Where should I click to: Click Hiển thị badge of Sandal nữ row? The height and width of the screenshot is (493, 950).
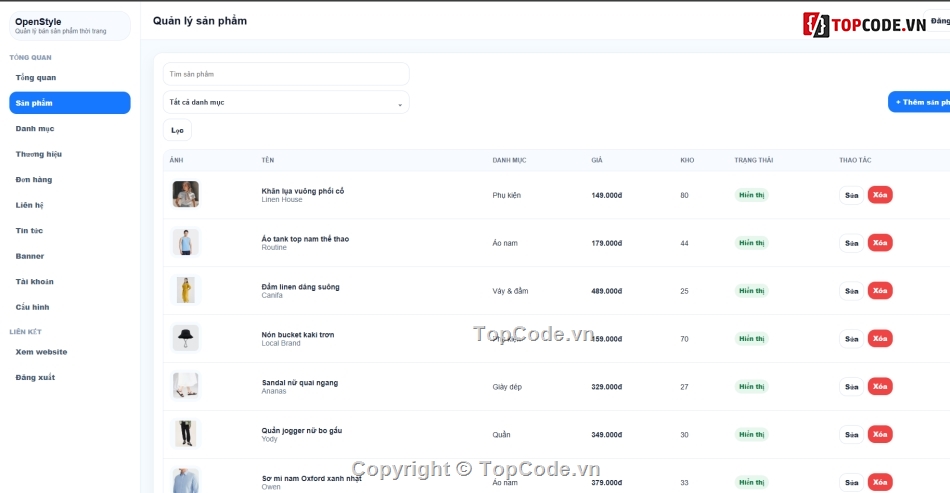[751, 386]
